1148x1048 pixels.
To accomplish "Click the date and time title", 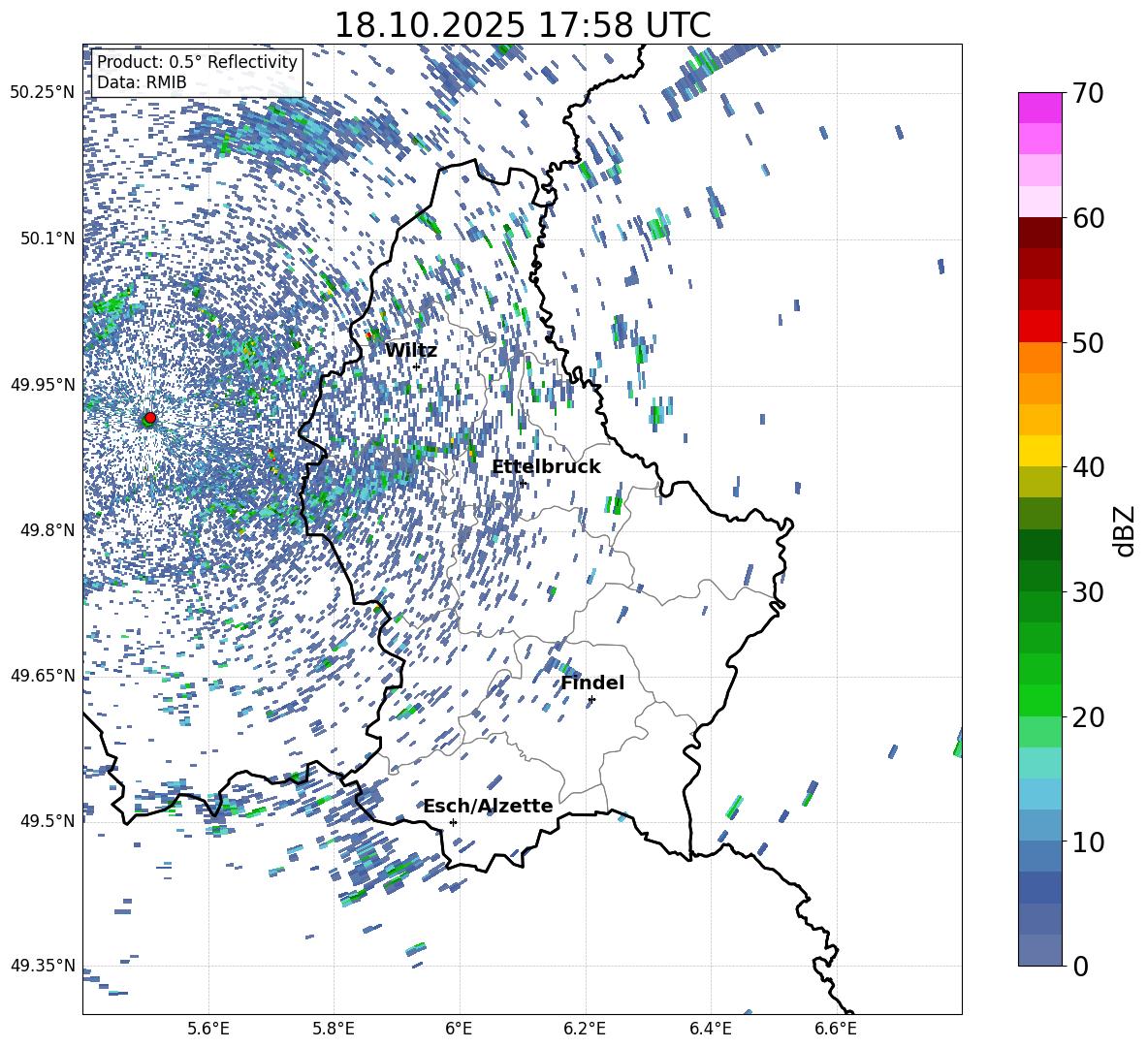I will (522, 25).
